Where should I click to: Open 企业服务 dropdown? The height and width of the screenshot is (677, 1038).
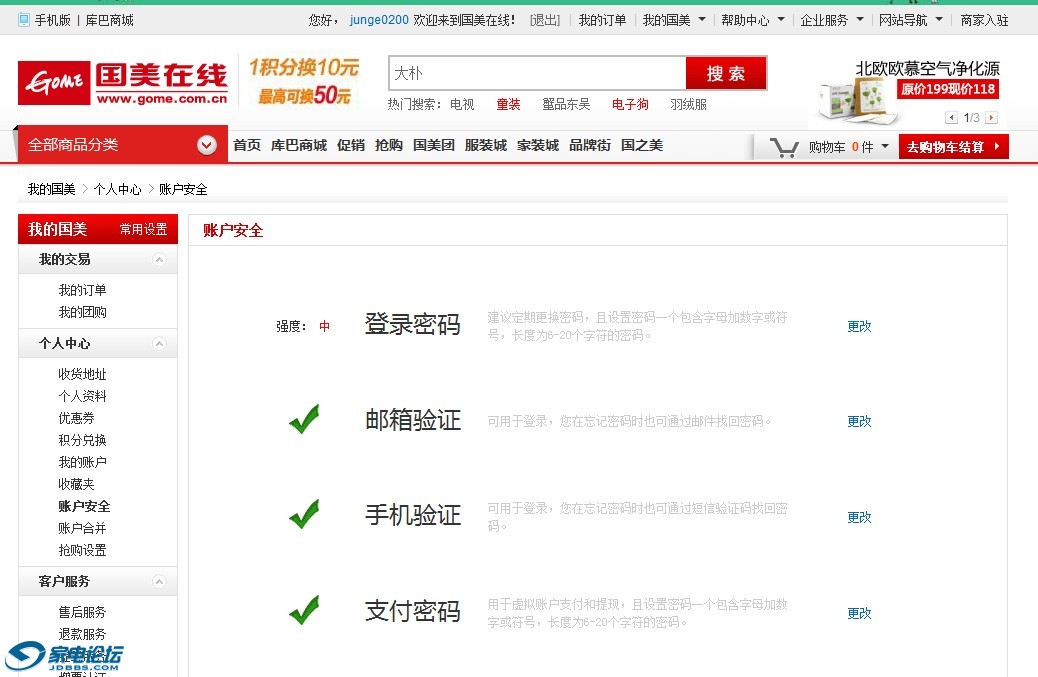pos(831,21)
